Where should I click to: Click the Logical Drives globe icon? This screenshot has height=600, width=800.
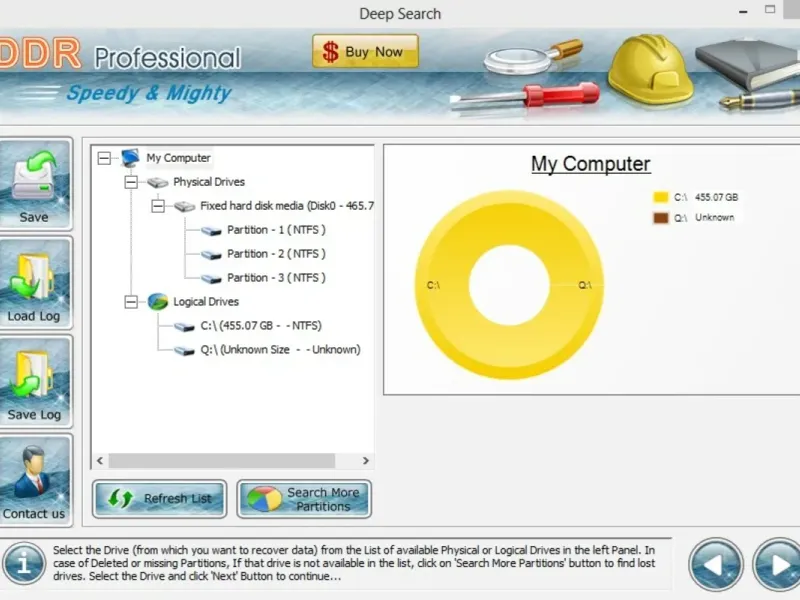tap(158, 302)
